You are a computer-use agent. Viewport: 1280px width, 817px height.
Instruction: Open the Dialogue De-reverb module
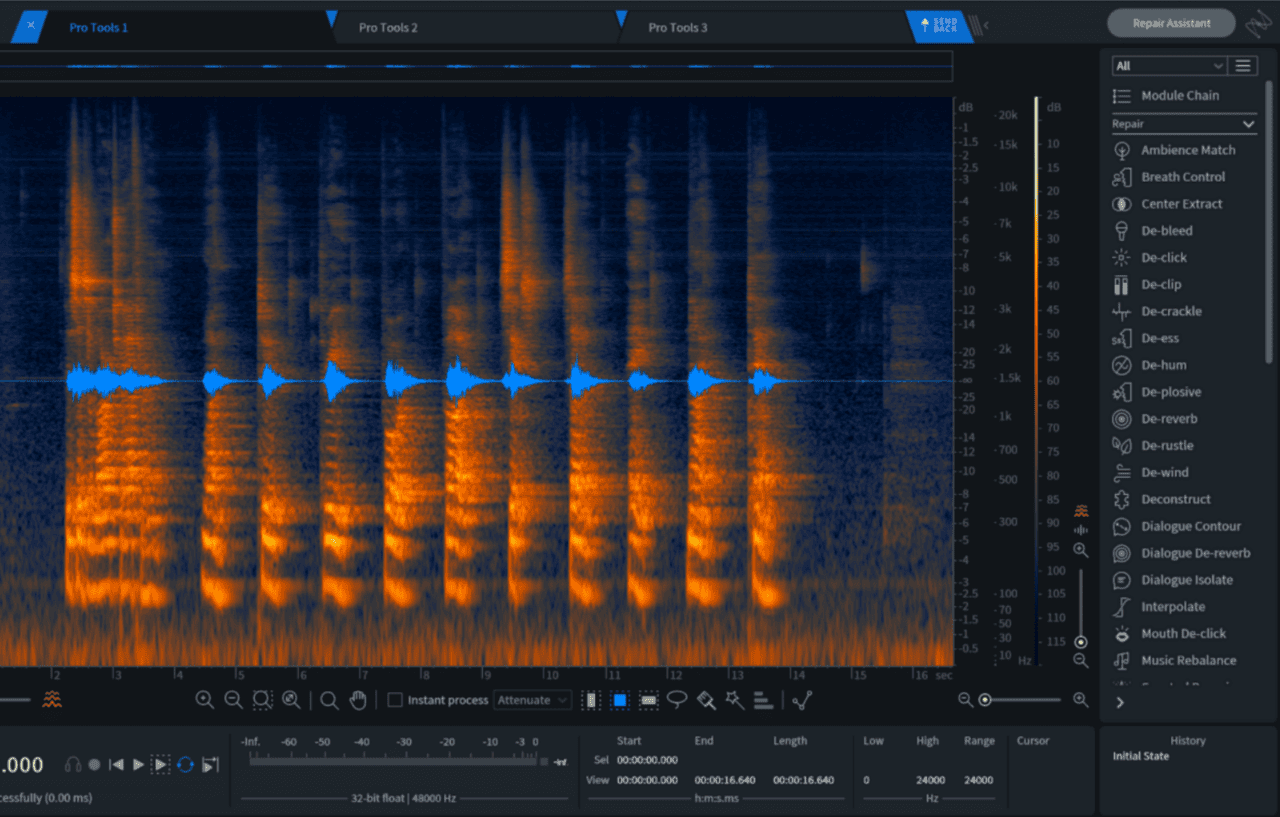1181,554
